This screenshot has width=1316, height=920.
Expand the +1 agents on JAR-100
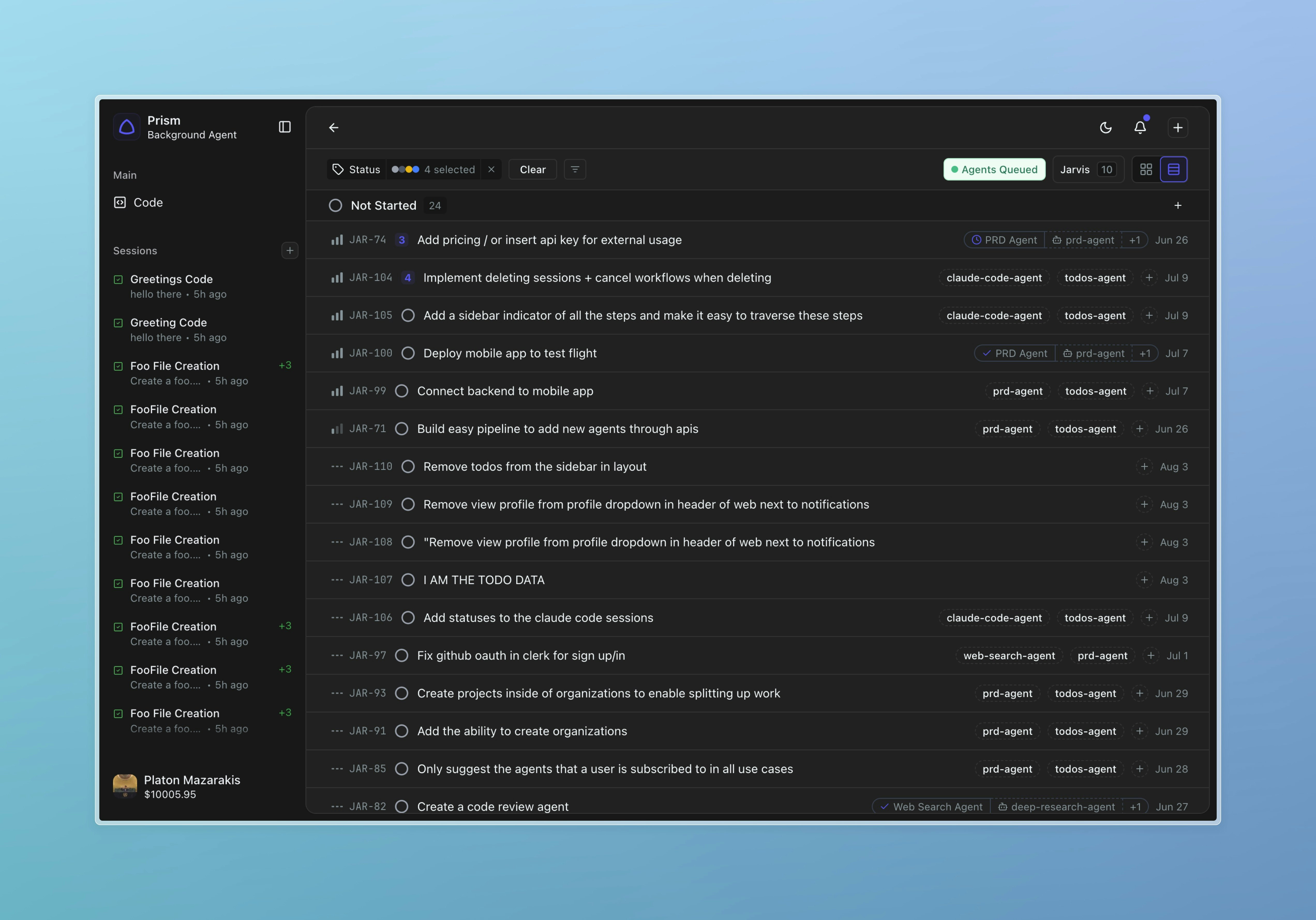1145,353
